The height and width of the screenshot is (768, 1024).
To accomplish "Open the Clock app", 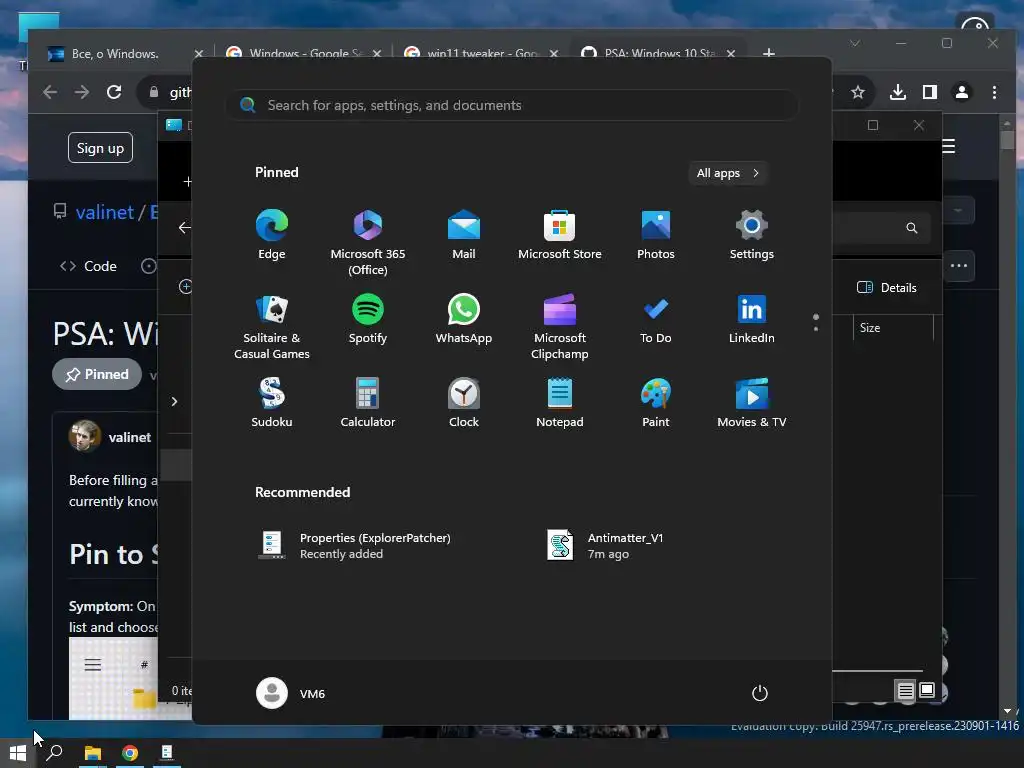I will (x=464, y=403).
